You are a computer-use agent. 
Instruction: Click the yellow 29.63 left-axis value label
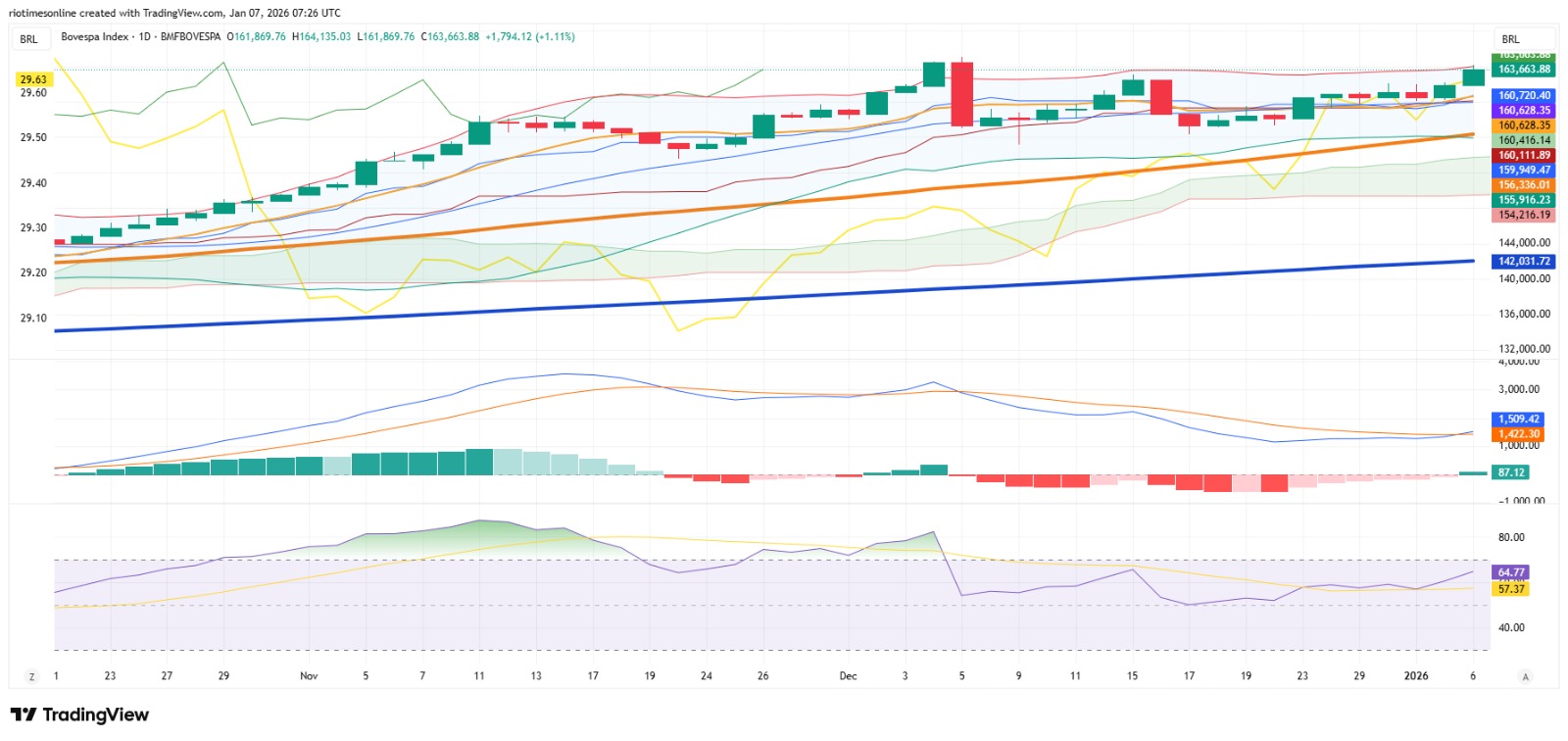pos(33,79)
